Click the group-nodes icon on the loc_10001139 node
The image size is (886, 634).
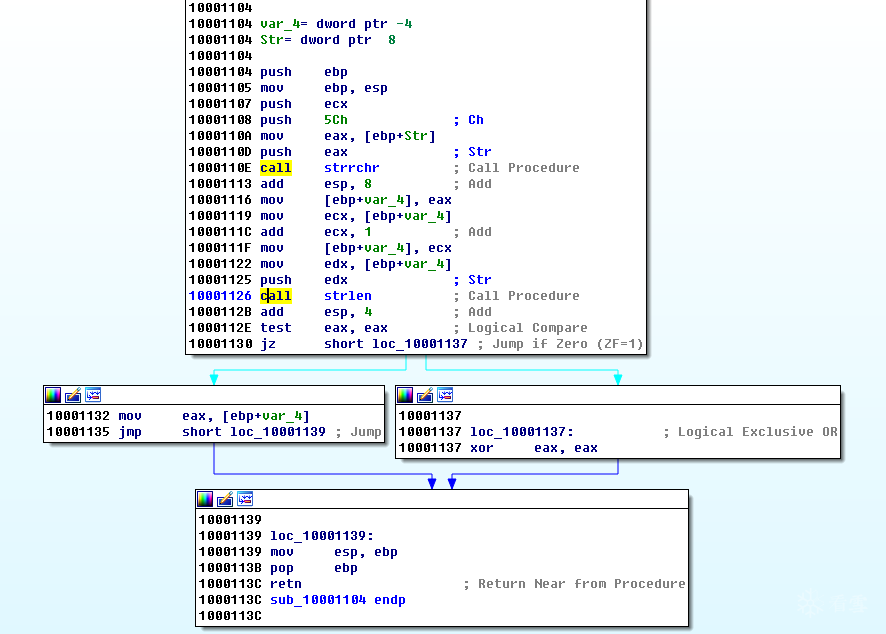[245, 499]
